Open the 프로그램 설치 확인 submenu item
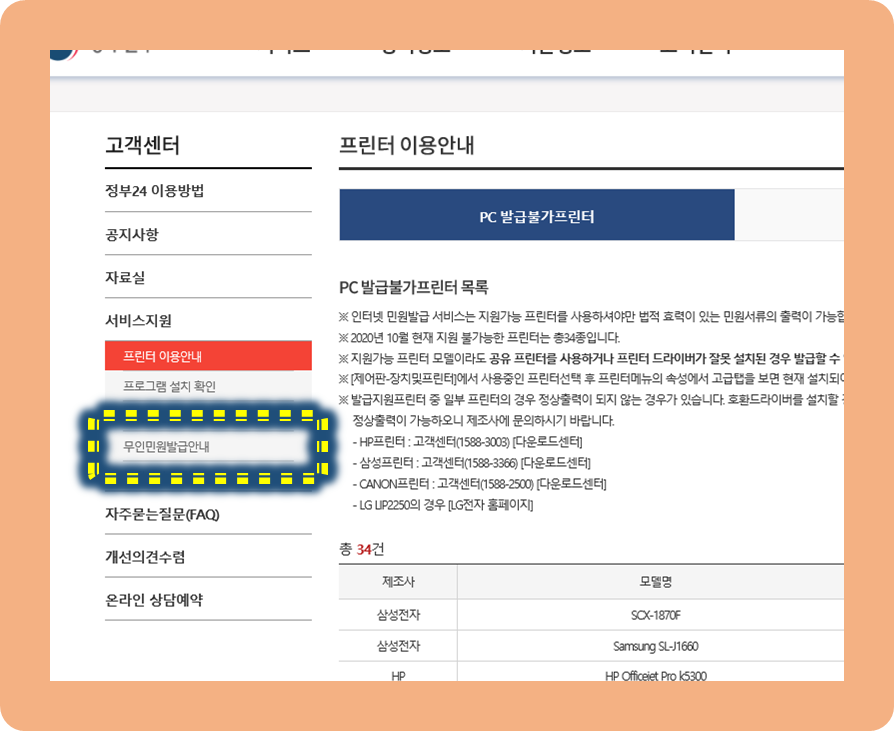This screenshot has height=731, width=894. (x=208, y=386)
